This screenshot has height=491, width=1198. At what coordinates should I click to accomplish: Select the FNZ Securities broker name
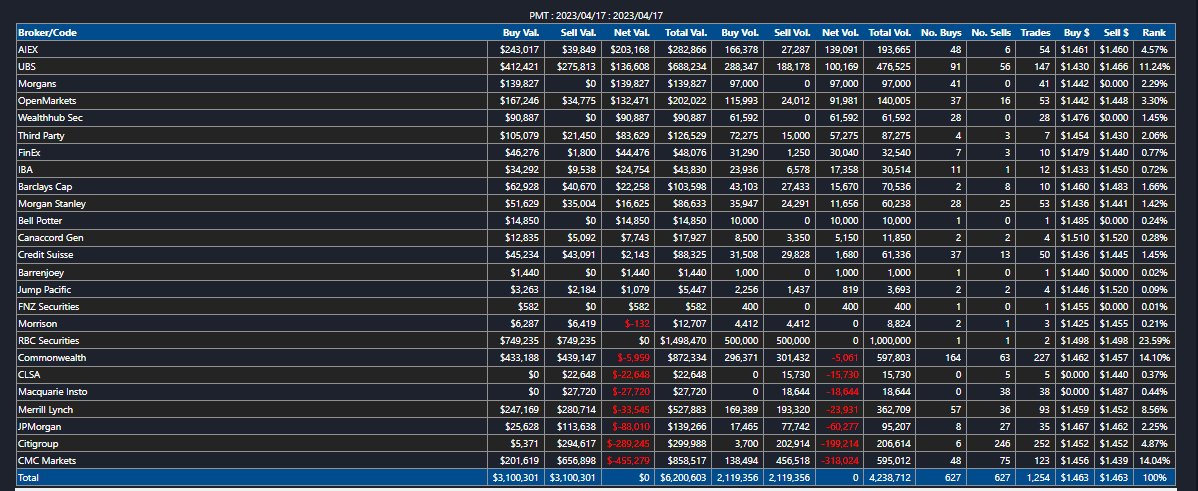click(48, 306)
